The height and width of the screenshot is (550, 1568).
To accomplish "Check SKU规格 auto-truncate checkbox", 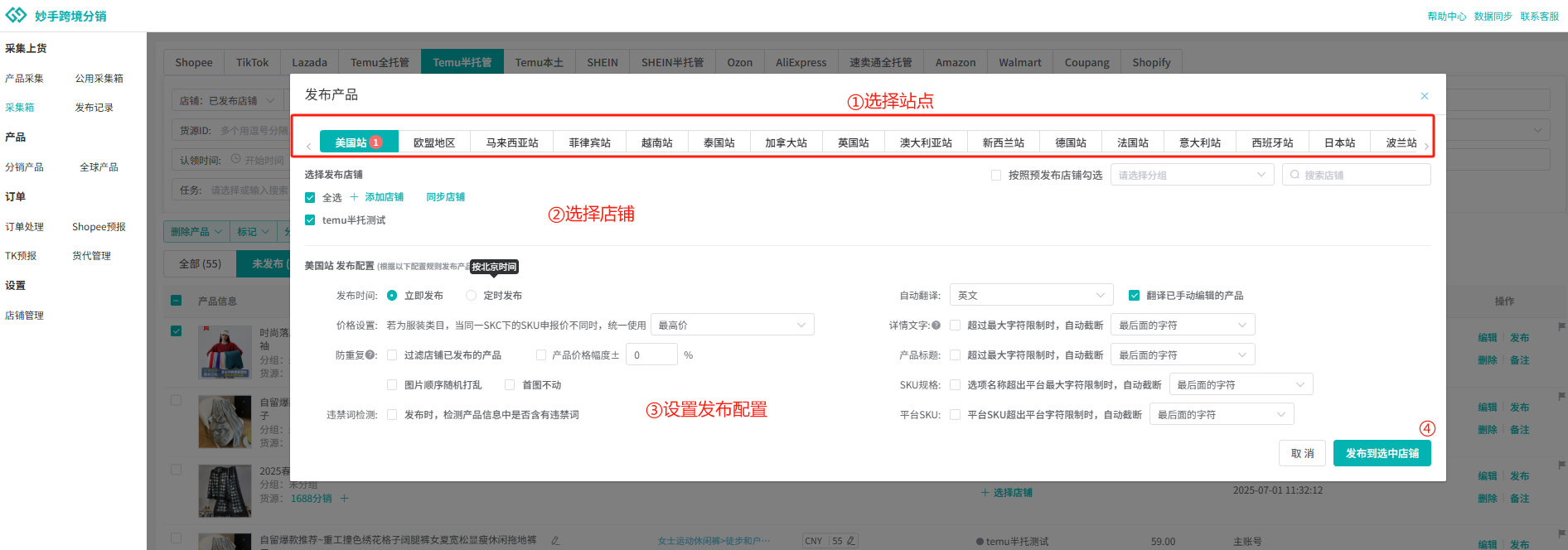I will 955,385.
